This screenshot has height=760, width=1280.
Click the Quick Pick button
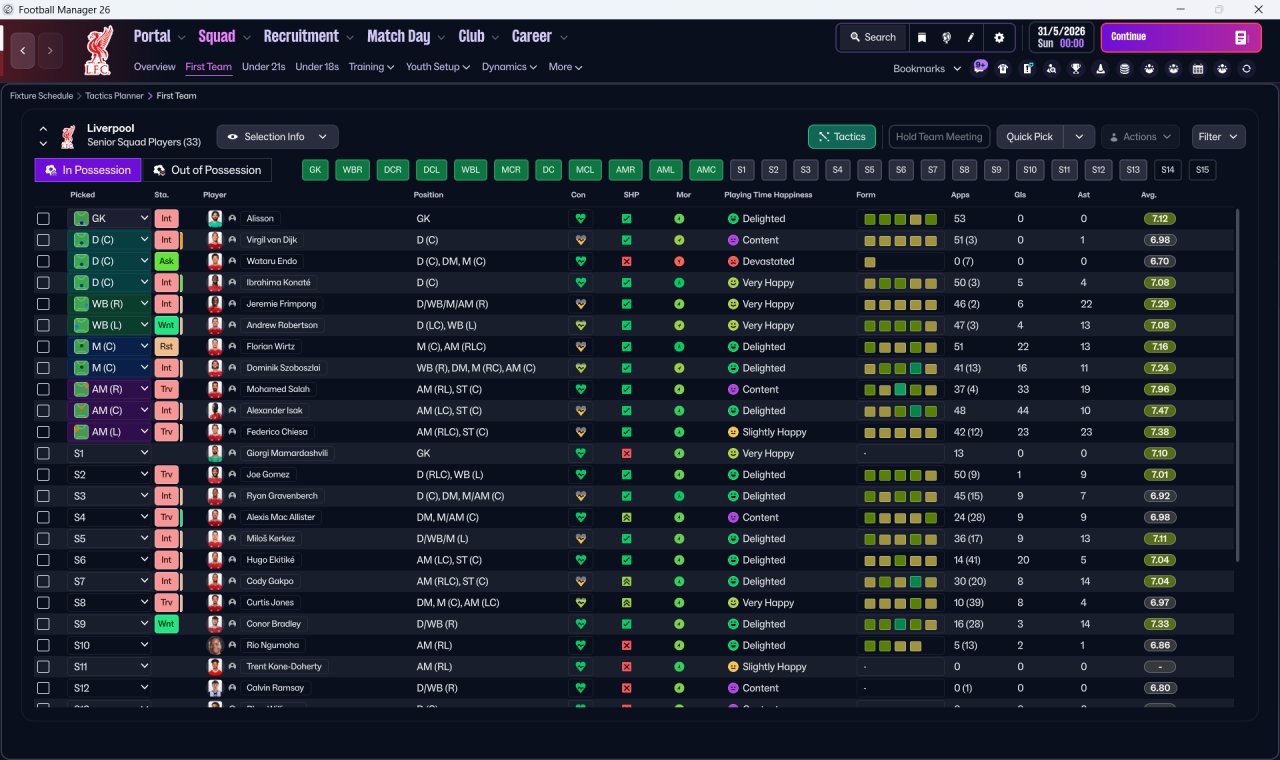coord(1029,137)
